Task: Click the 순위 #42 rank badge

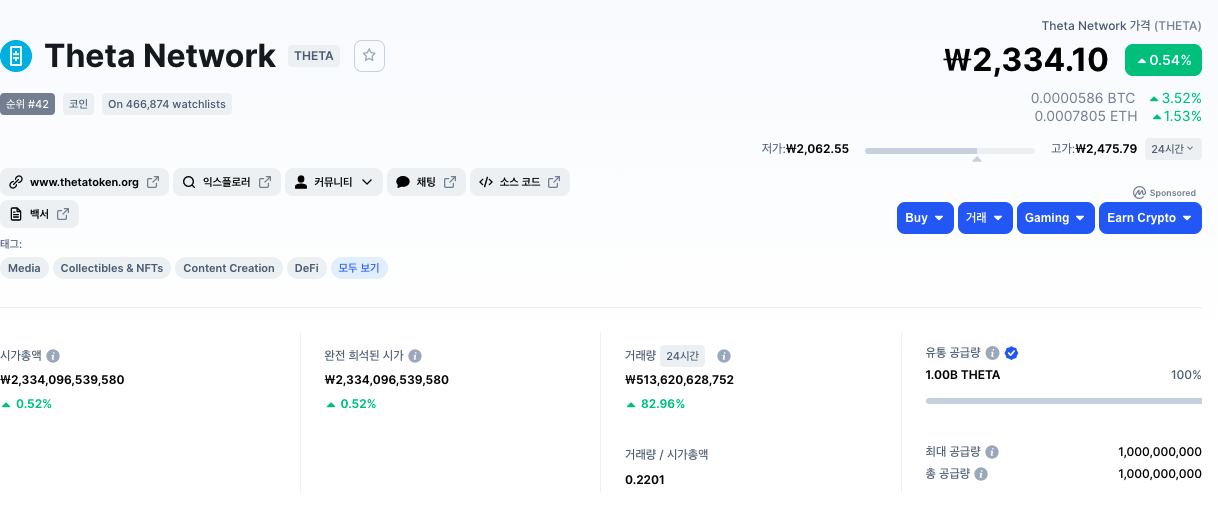Action: click(x=27, y=104)
